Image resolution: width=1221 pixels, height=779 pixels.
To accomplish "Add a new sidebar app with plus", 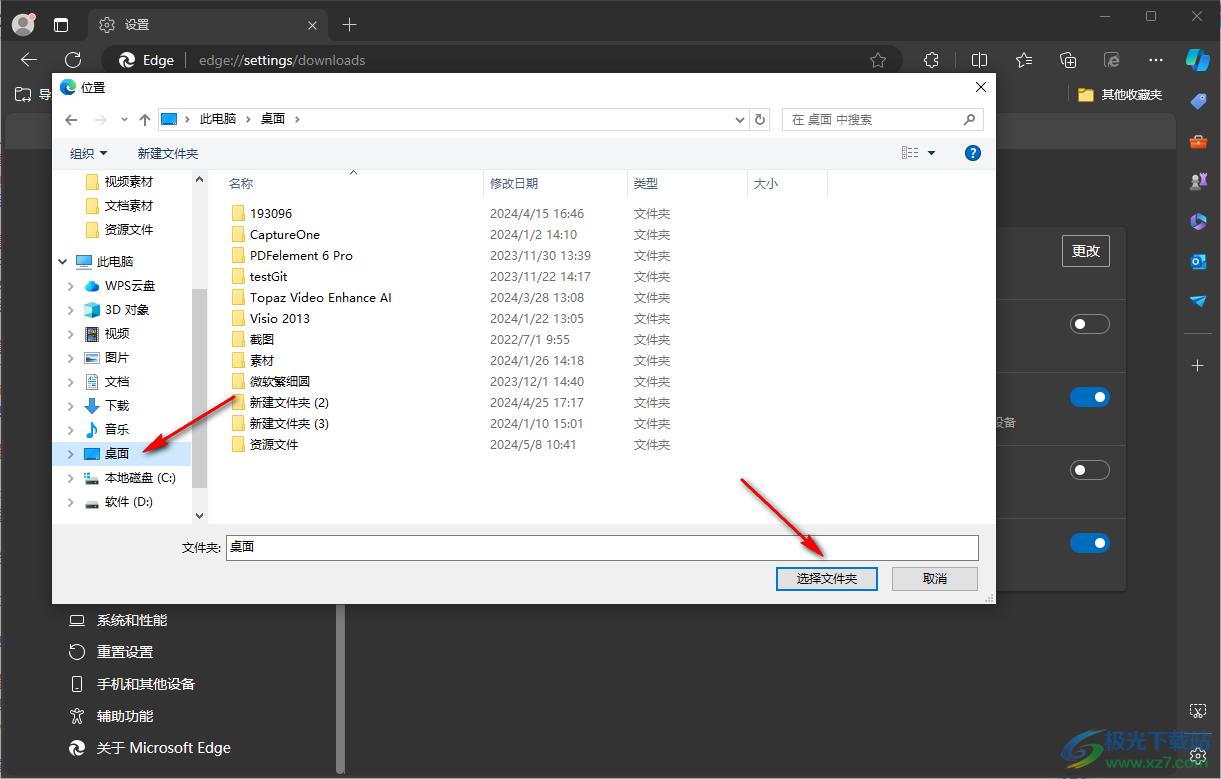I will pyautogui.click(x=1198, y=366).
